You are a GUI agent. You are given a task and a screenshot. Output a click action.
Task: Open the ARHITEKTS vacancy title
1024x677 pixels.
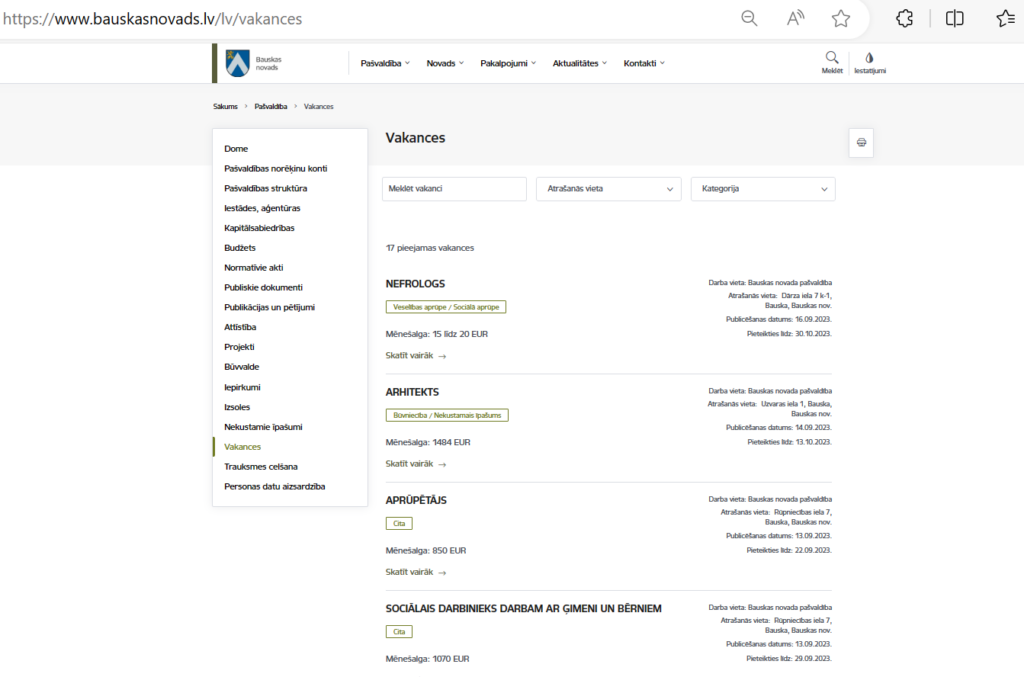tap(412, 392)
